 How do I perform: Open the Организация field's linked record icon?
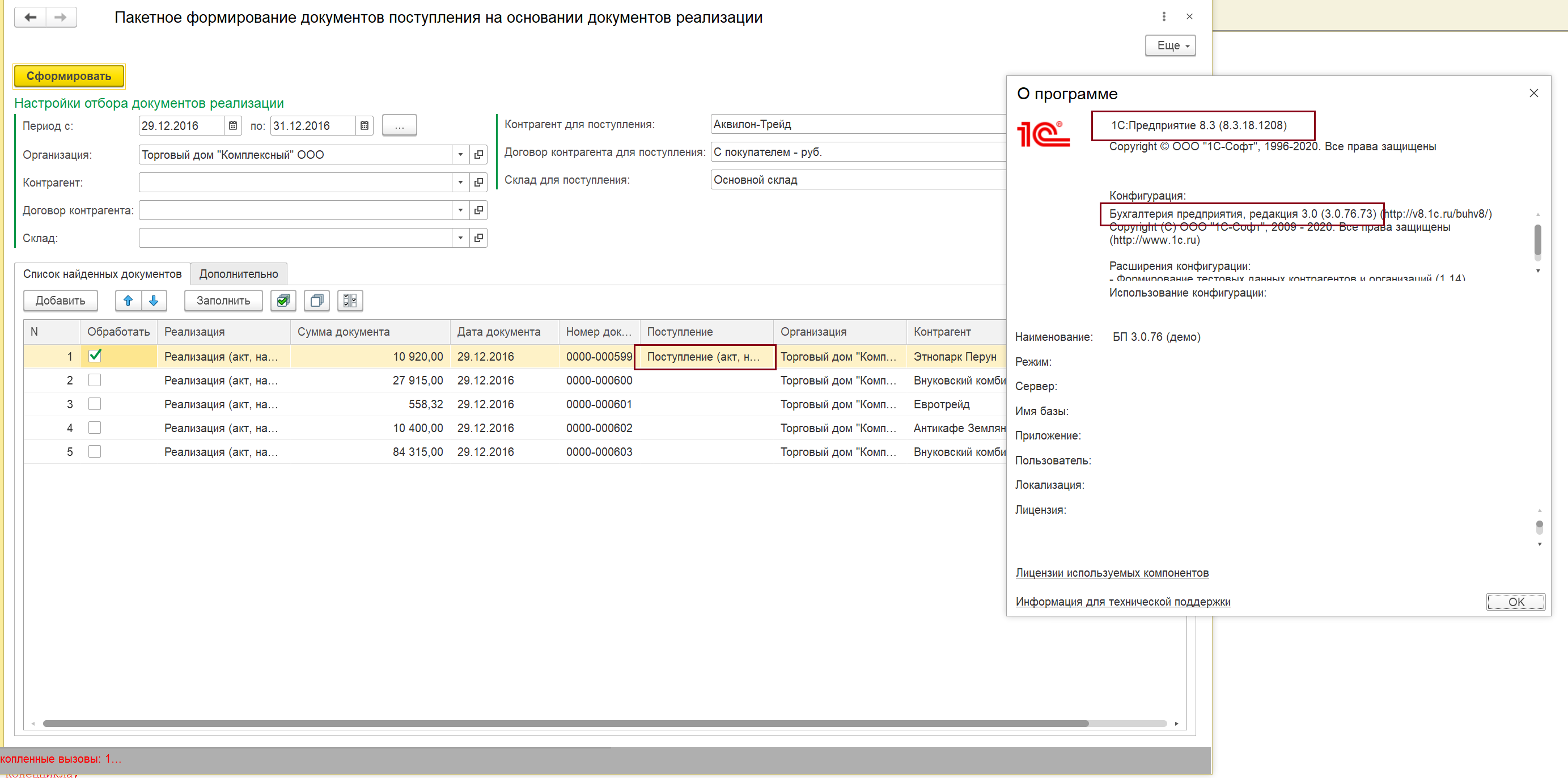tap(478, 155)
